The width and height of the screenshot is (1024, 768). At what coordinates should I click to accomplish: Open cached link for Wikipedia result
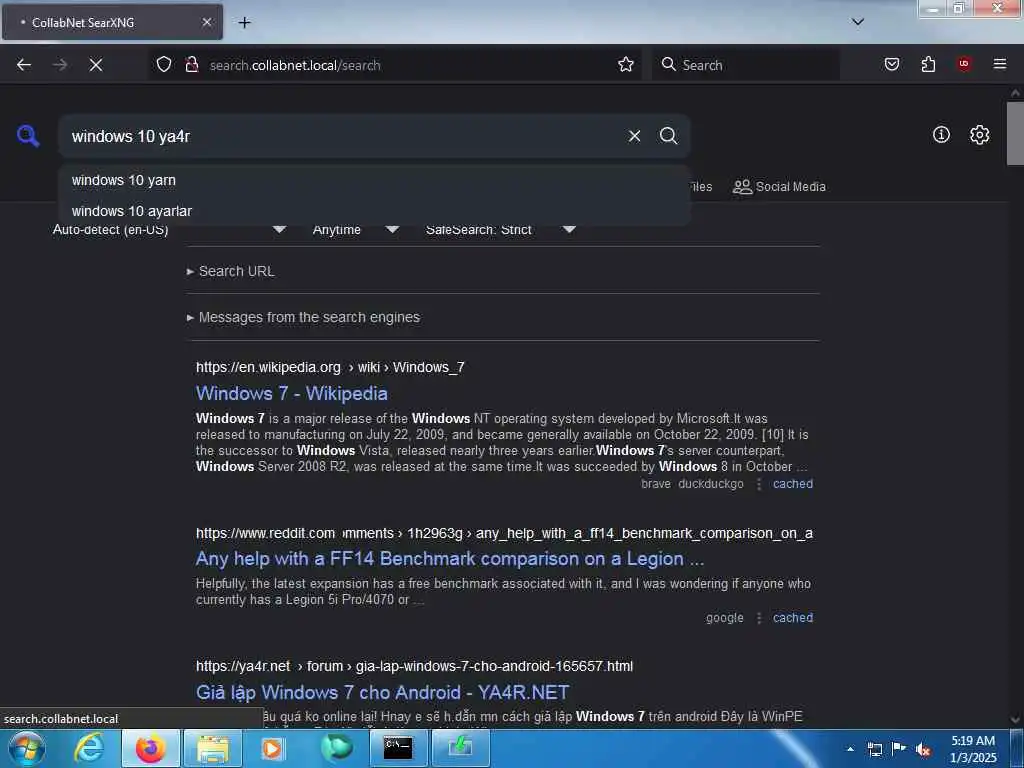pos(793,484)
